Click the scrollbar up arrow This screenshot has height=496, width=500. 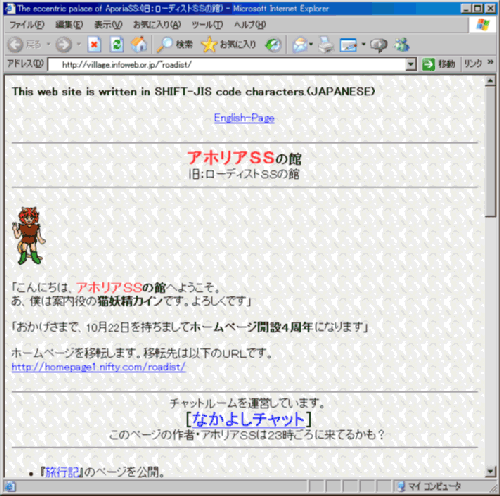(x=490, y=81)
